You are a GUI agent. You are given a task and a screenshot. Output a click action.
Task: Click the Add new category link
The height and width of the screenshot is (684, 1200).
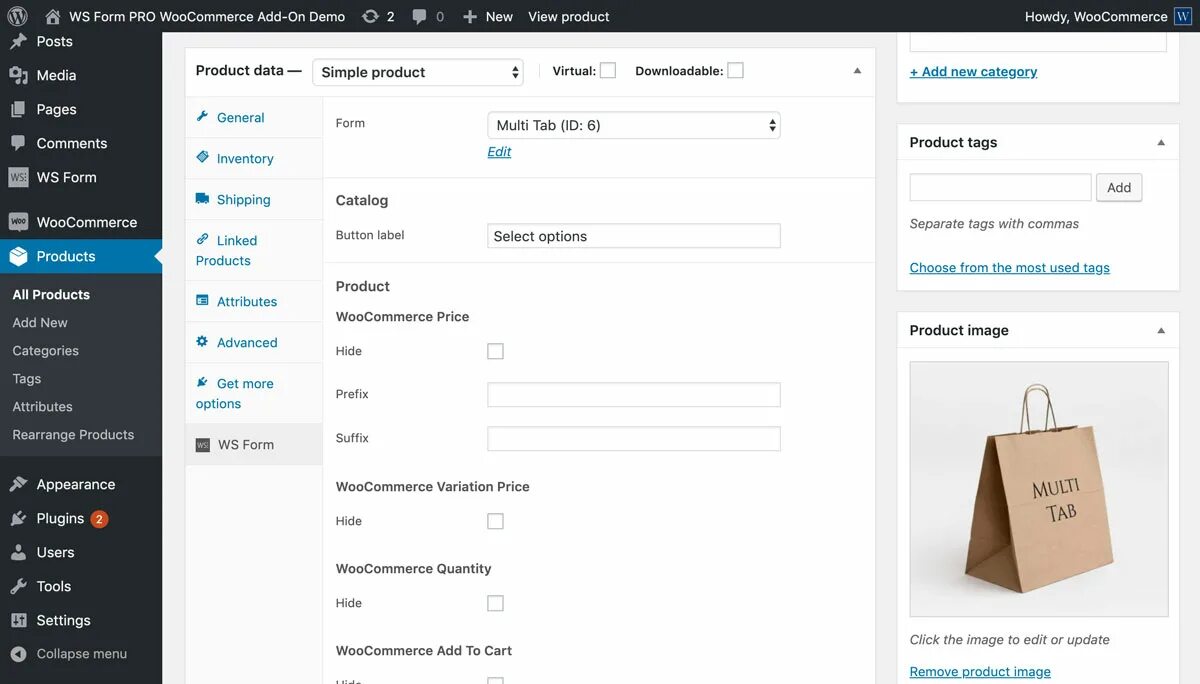pos(973,71)
